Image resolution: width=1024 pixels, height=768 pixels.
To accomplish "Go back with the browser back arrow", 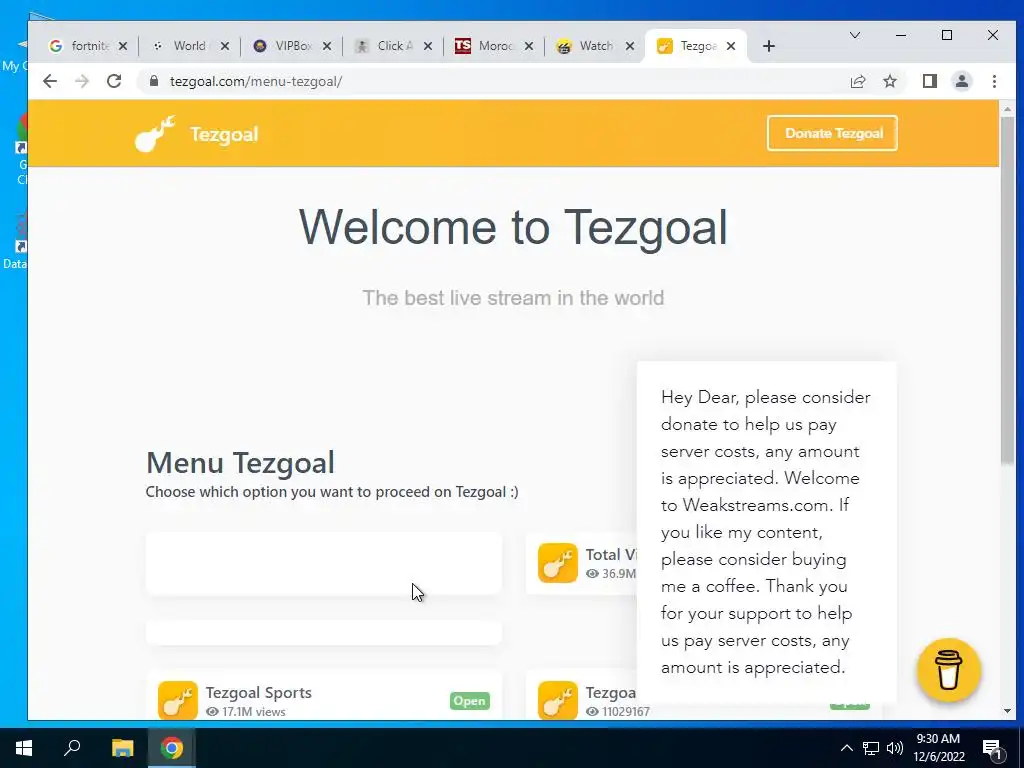I will point(50,81).
